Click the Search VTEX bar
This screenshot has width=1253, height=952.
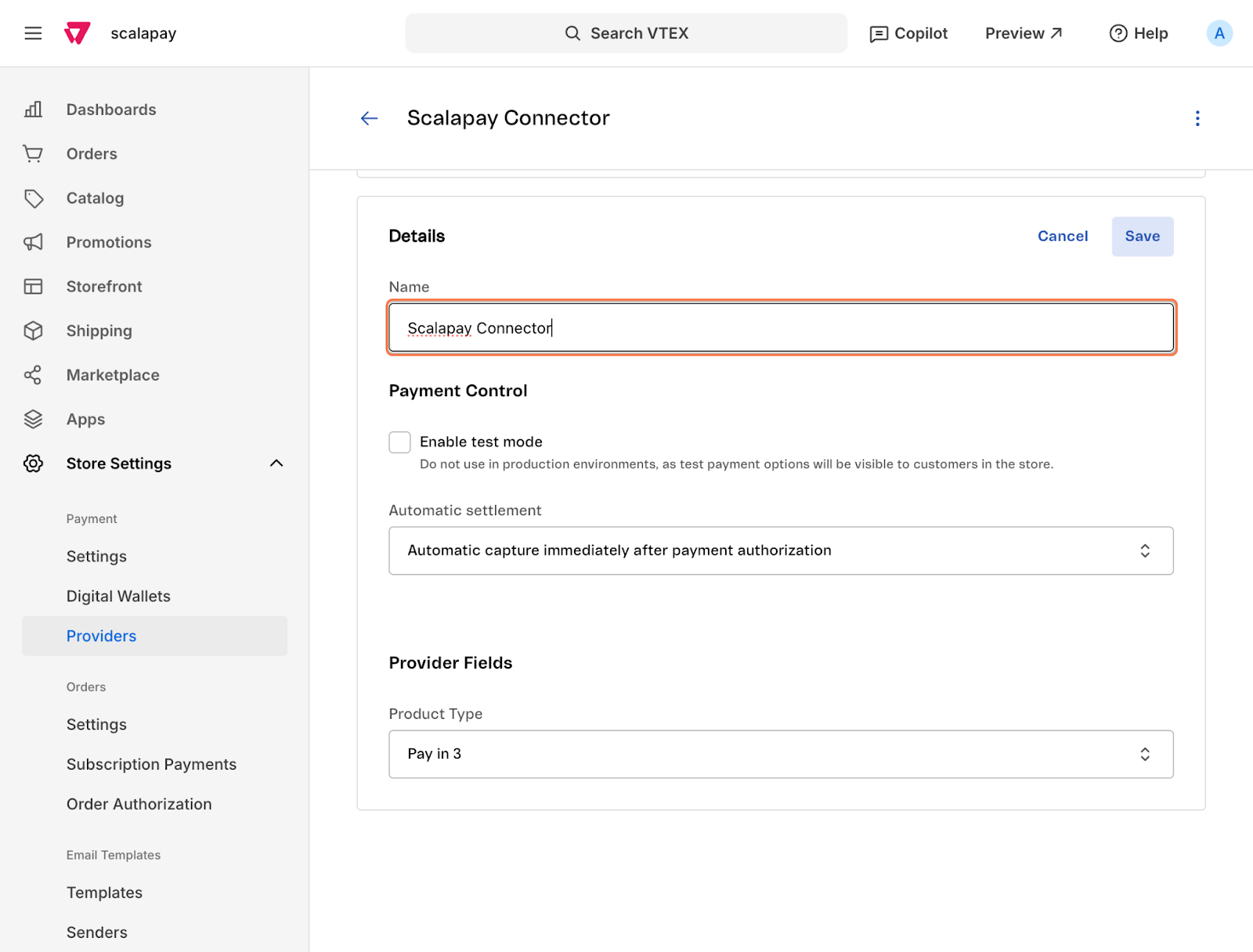pos(626,34)
